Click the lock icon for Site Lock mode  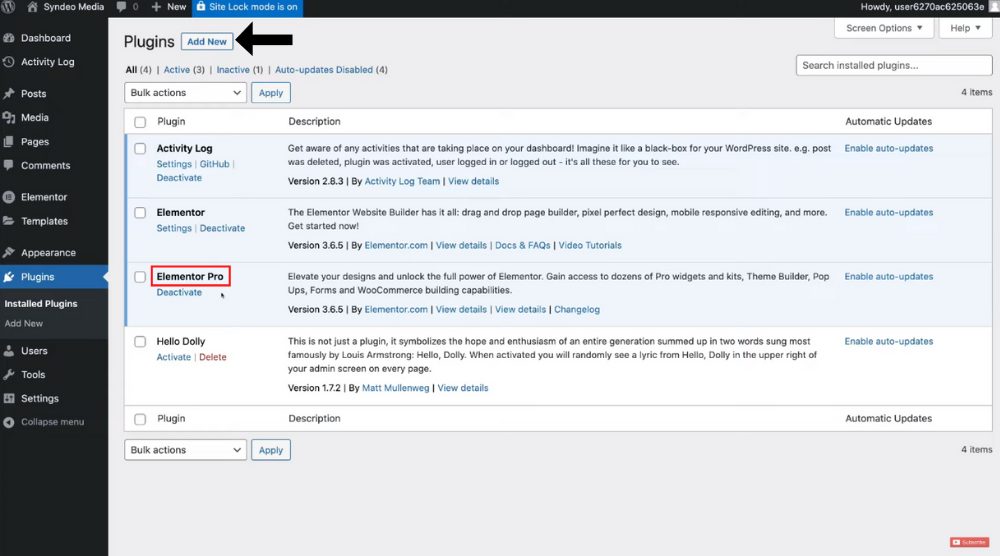(x=201, y=6)
